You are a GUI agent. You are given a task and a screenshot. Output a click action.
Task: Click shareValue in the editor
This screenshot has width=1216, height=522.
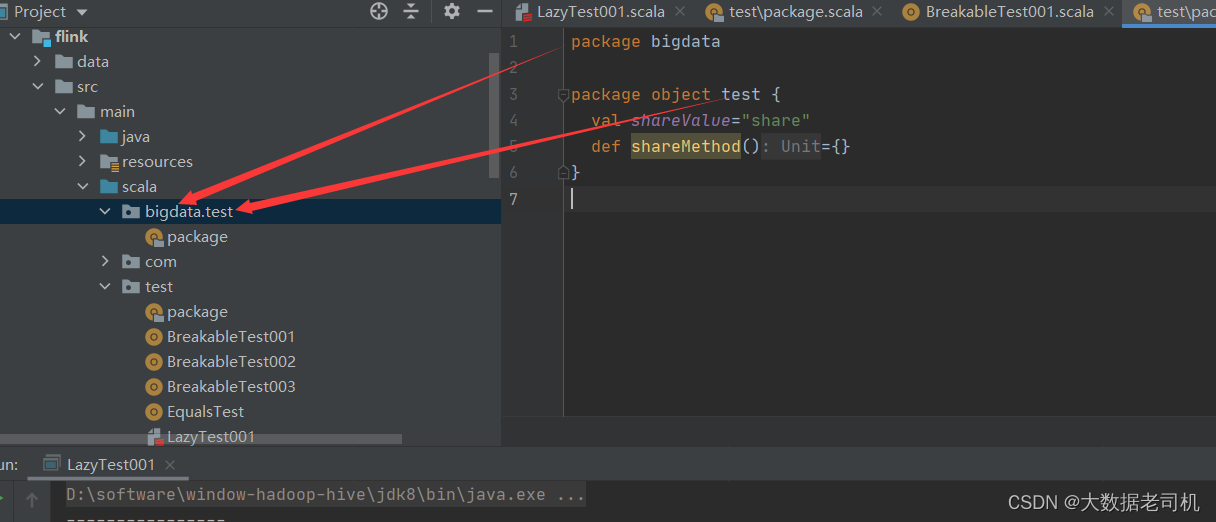680,121
